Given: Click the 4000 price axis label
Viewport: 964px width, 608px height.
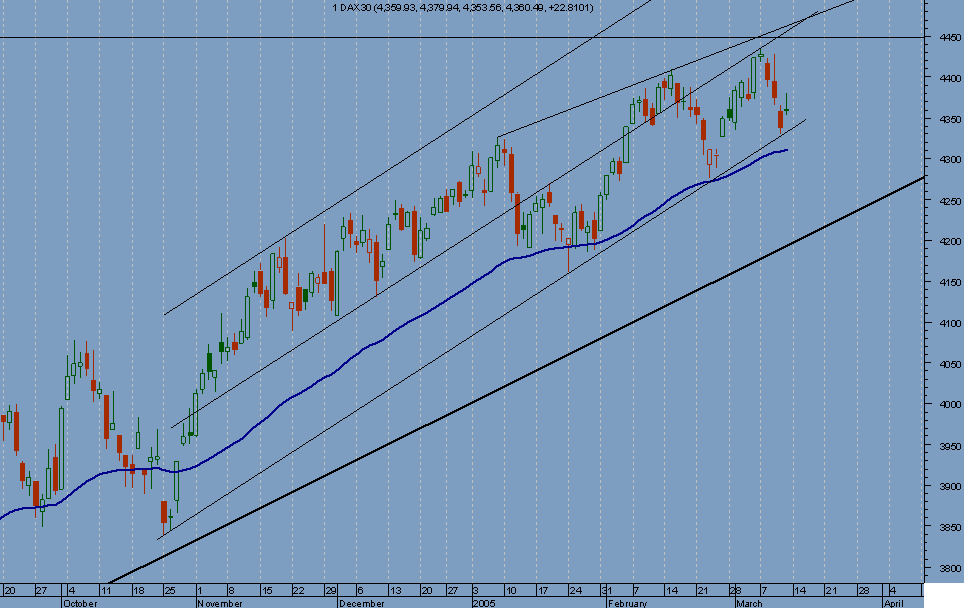Looking at the screenshot, I should (x=950, y=405).
